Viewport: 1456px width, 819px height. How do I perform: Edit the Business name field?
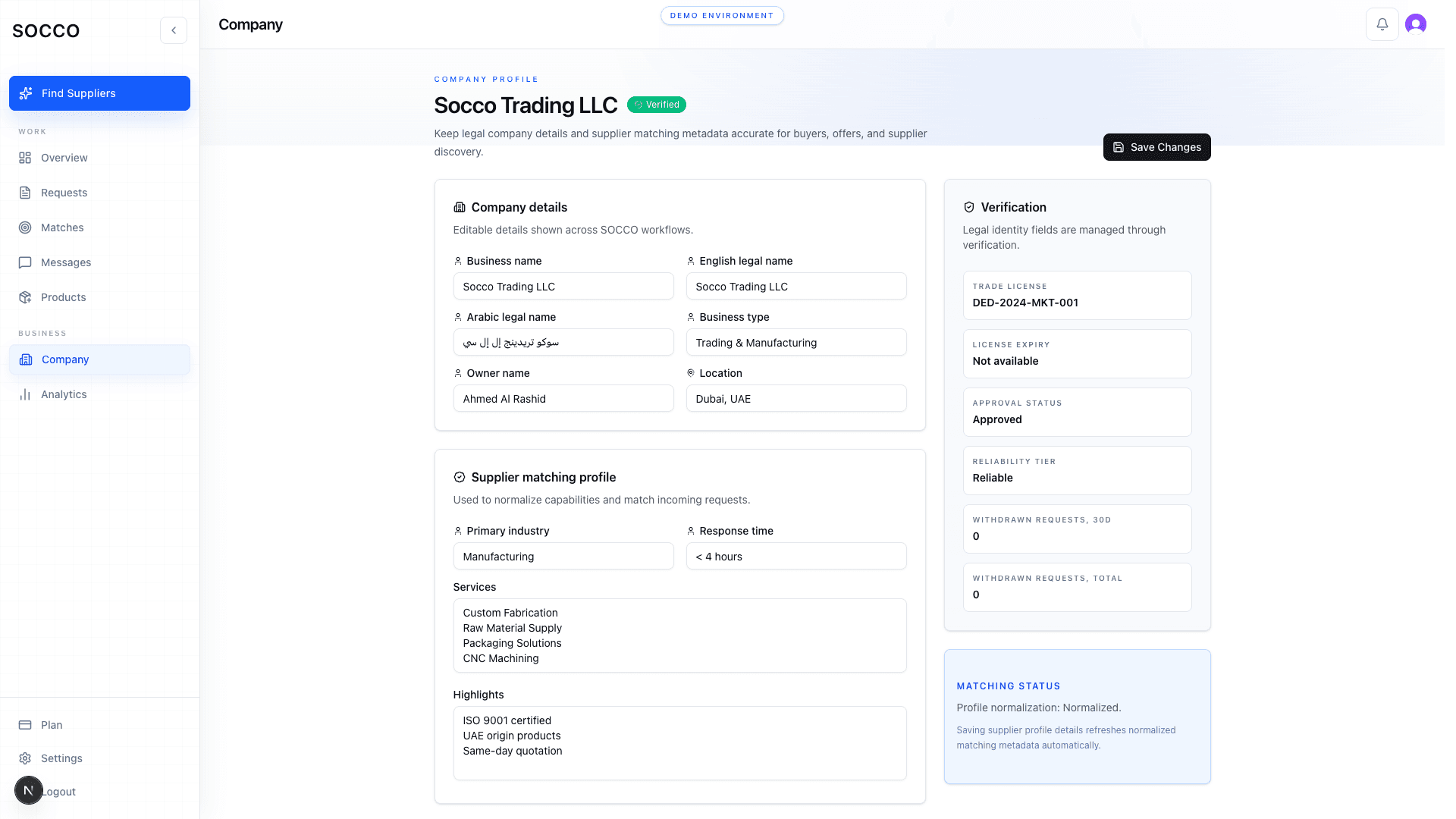[x=563, y=287]
